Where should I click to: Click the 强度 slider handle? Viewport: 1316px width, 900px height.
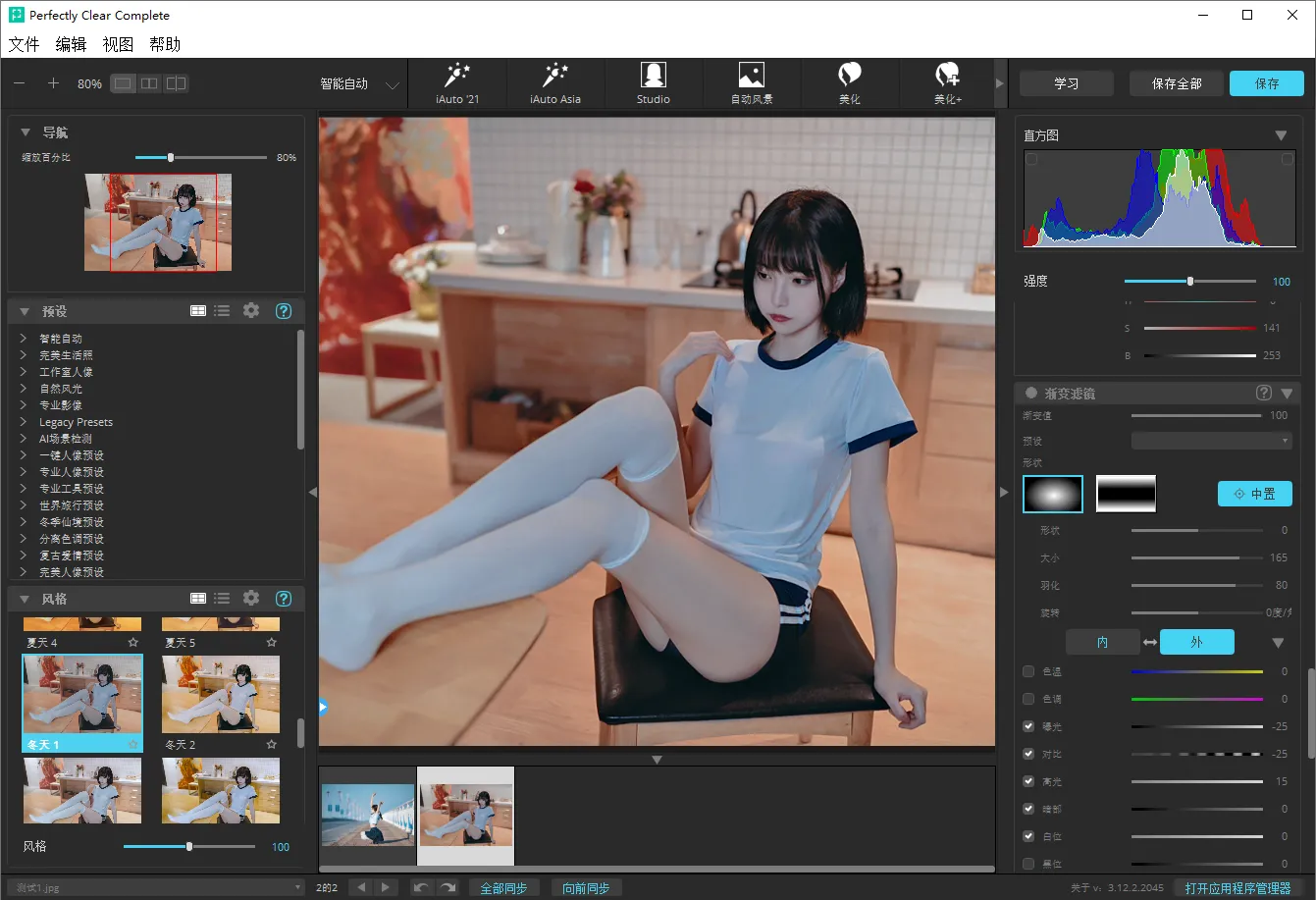tap(1190, 282)
